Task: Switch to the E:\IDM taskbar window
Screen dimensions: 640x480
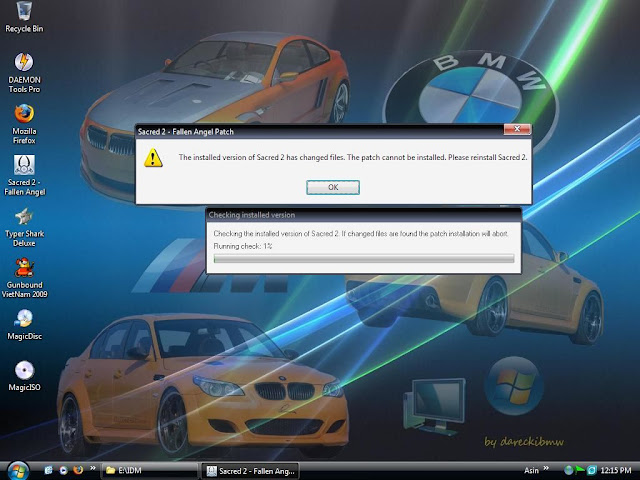Action: (149, 471)
